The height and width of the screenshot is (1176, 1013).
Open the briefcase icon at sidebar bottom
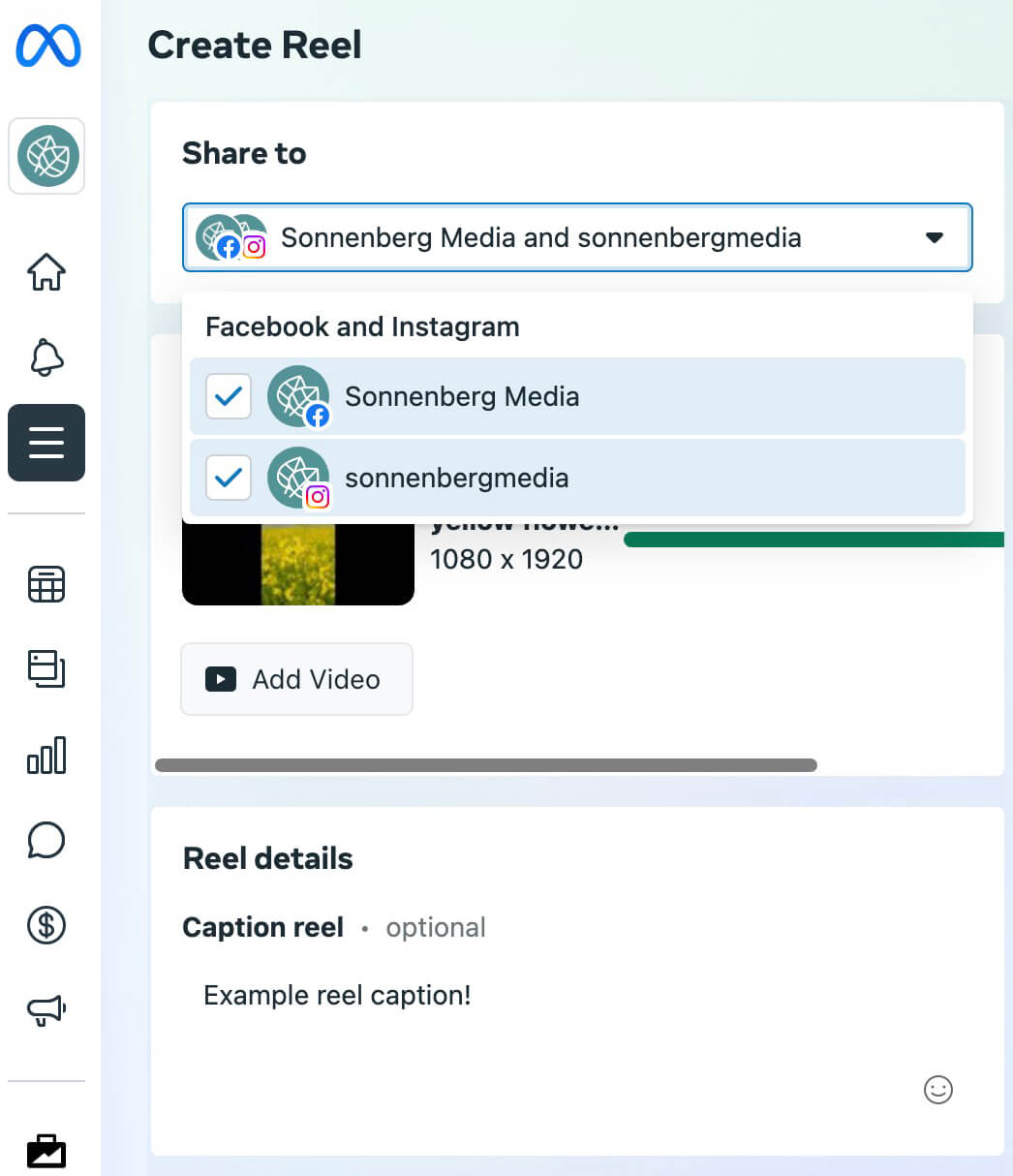pyautogui.click(x=46, y=1151)
